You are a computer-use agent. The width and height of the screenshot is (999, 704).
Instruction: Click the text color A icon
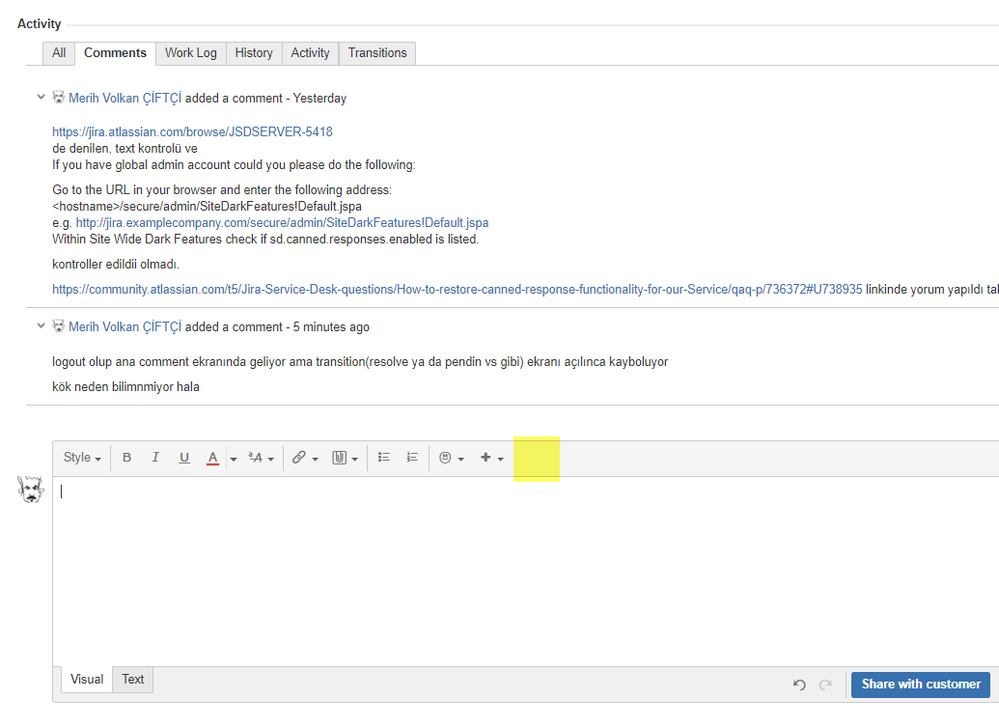click(213, 457)
